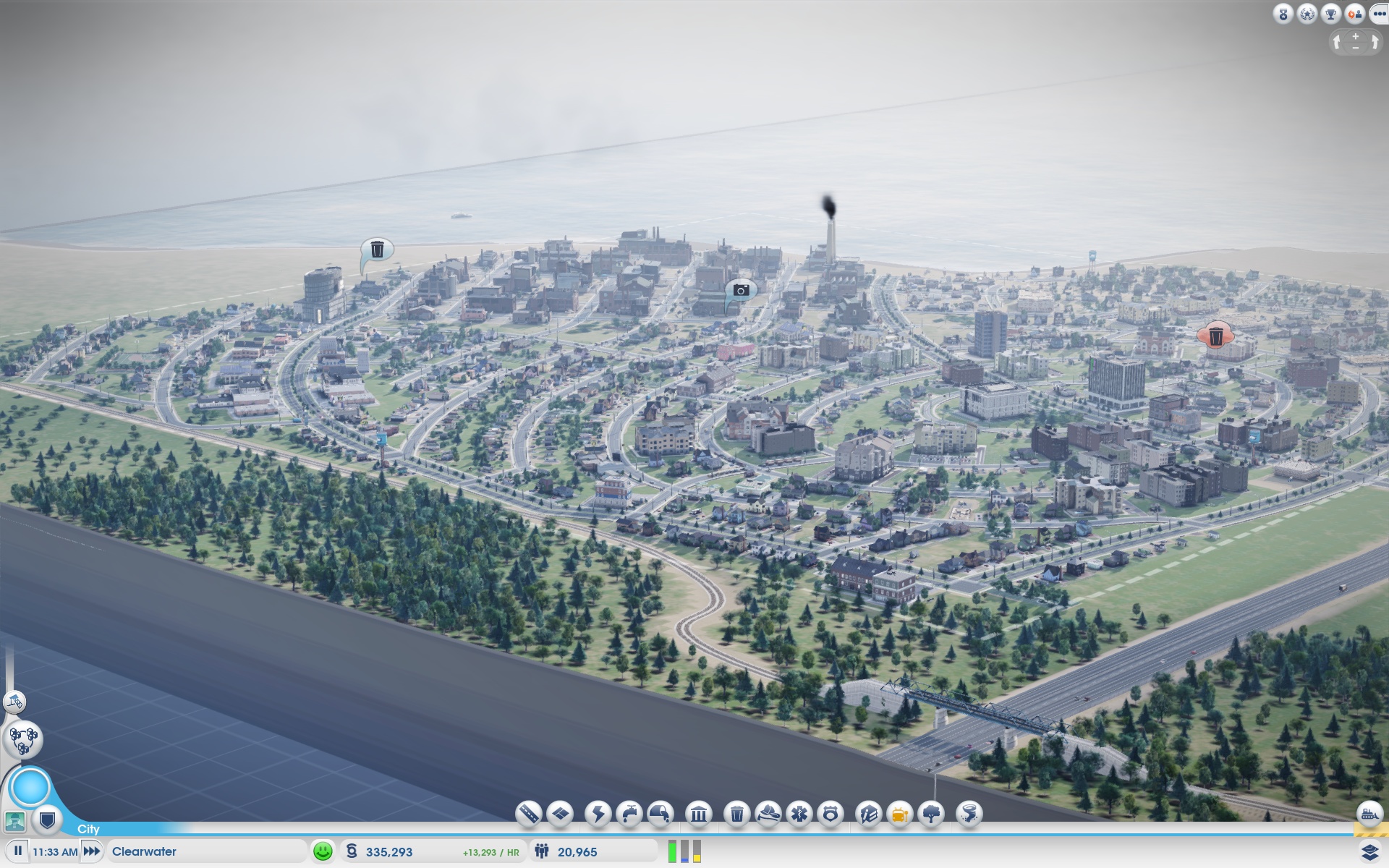Open the trophy leaderboards icon
The width and height of the screenshot is (1389, 868).
pyautogui.click(x=1331, y=14)
